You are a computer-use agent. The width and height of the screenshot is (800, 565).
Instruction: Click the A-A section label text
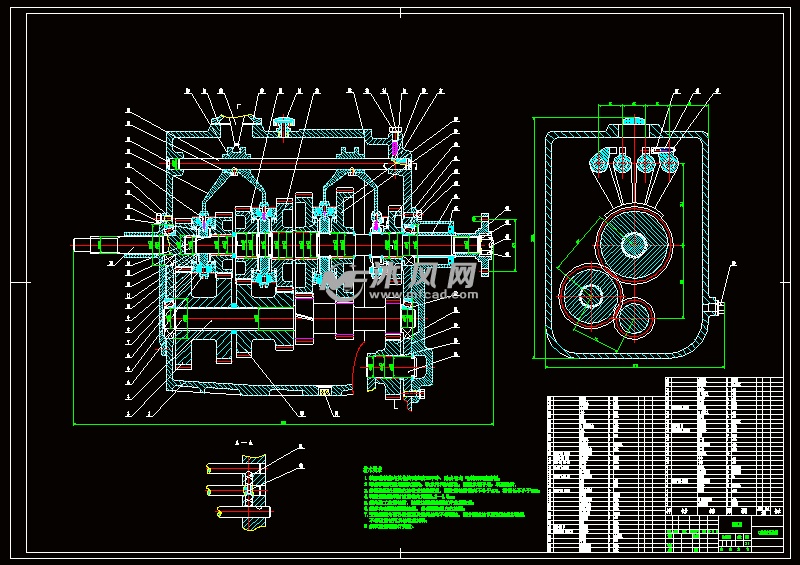(243, 441)
